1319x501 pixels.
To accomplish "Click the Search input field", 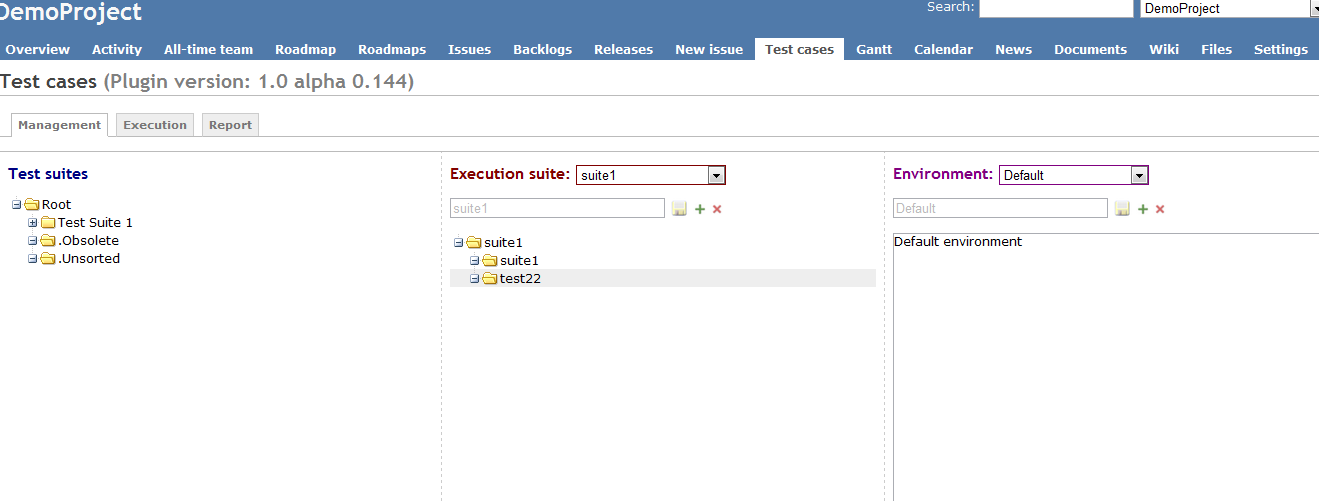I will tap(1056, 8).
